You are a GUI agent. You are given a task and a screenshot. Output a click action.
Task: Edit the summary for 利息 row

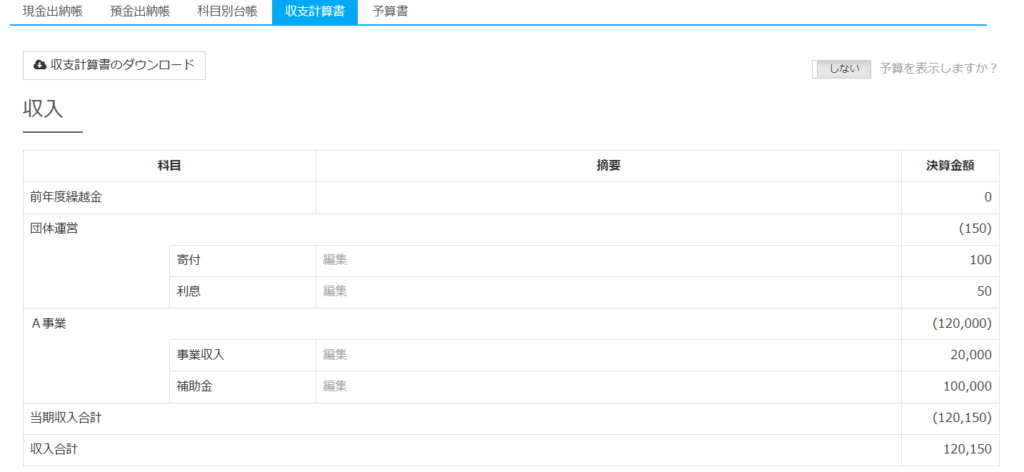click(334, 291)
